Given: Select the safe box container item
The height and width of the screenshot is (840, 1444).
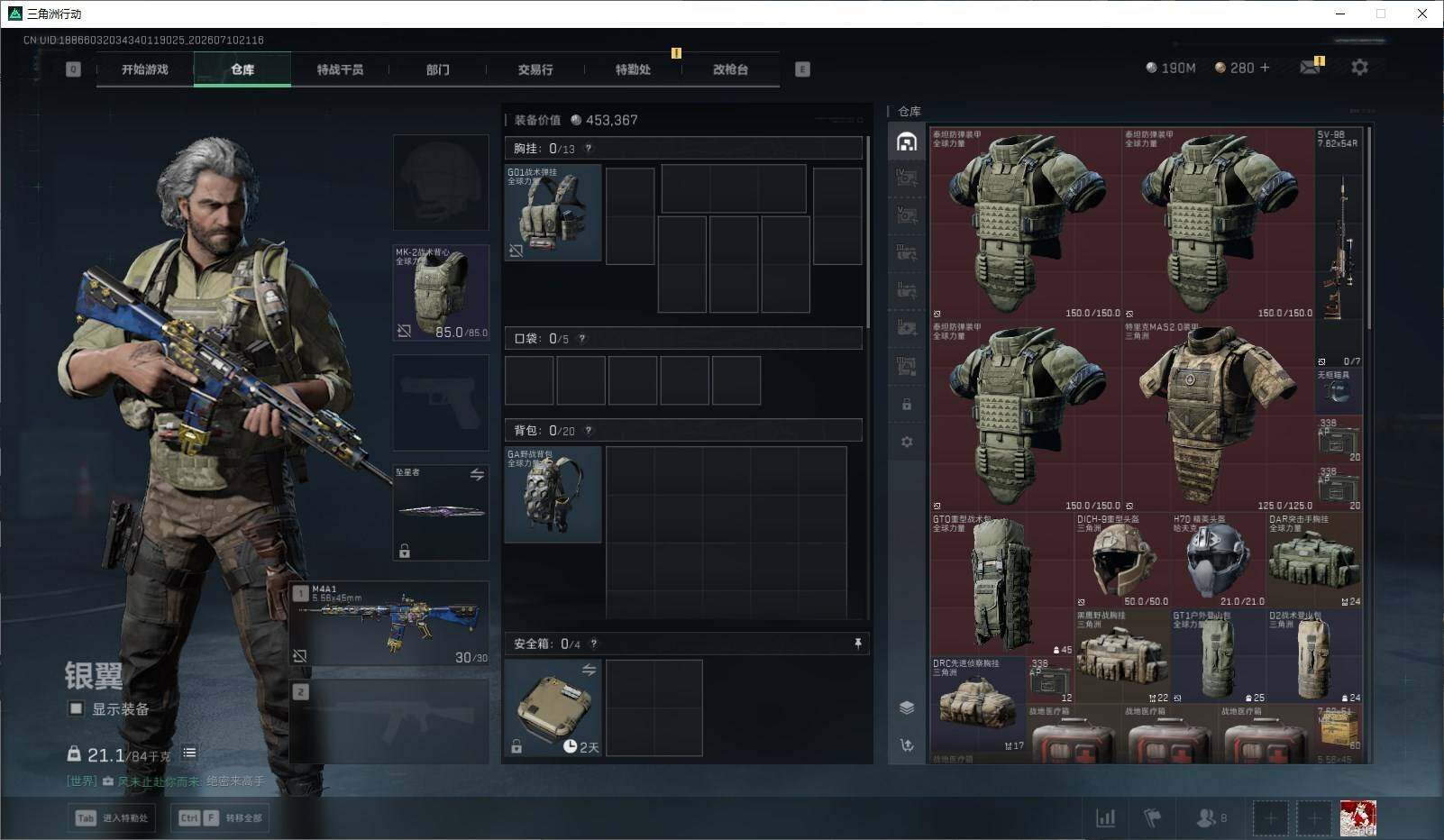Looking at the screenshot, I should pyautogui.click(x=553, y=708).
